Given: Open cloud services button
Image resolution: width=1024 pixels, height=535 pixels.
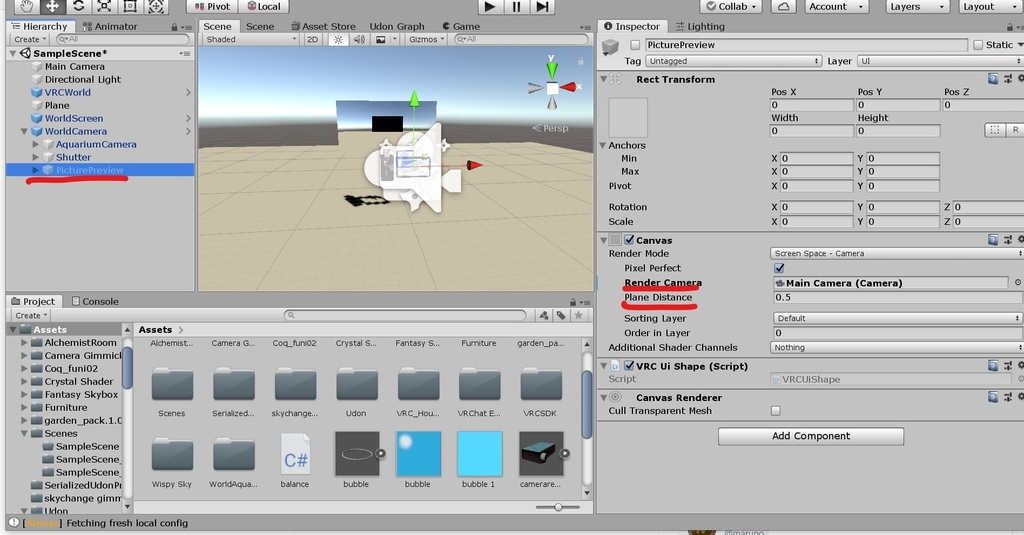Looking at the screenshot, I should pos(783,7).
